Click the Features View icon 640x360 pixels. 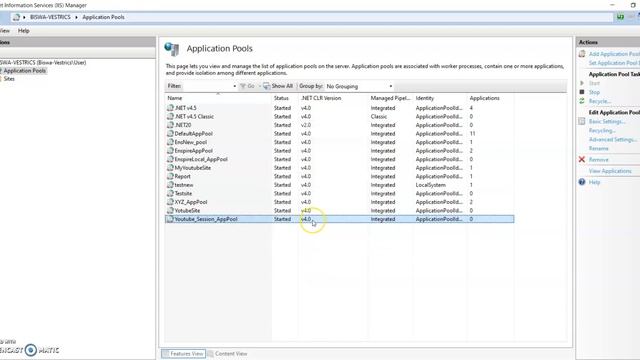point(166,354)
